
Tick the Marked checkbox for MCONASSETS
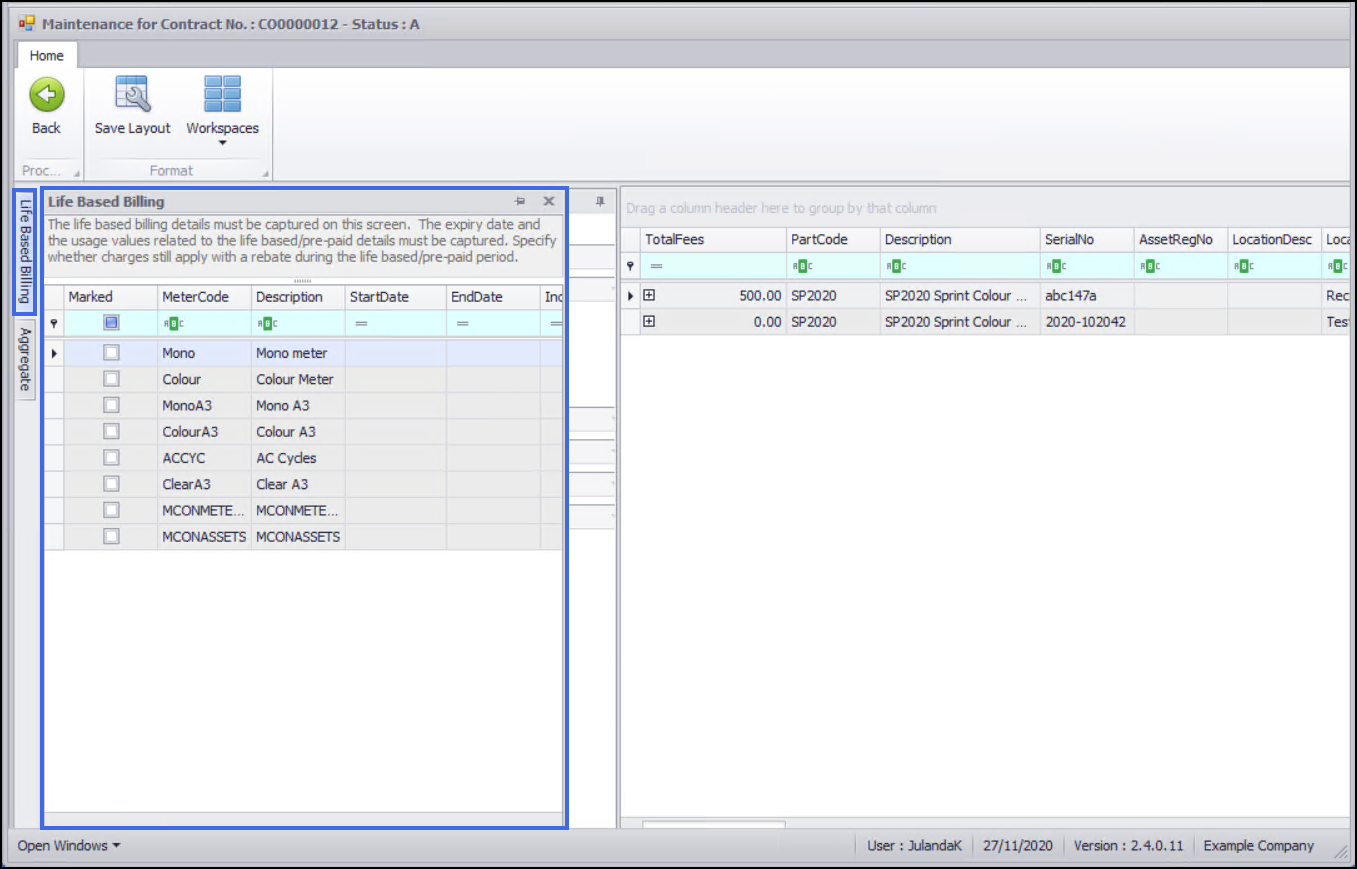point(111,536)
